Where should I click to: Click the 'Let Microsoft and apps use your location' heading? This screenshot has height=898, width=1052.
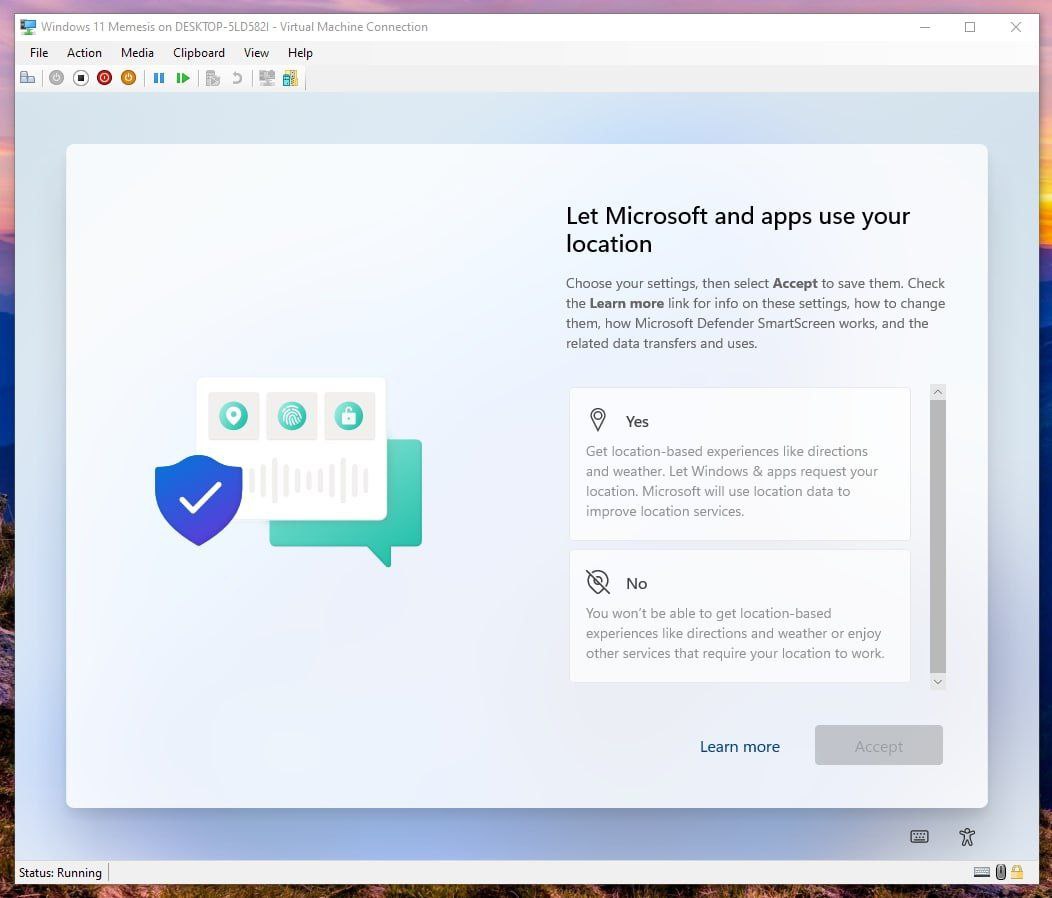(737, 230)
